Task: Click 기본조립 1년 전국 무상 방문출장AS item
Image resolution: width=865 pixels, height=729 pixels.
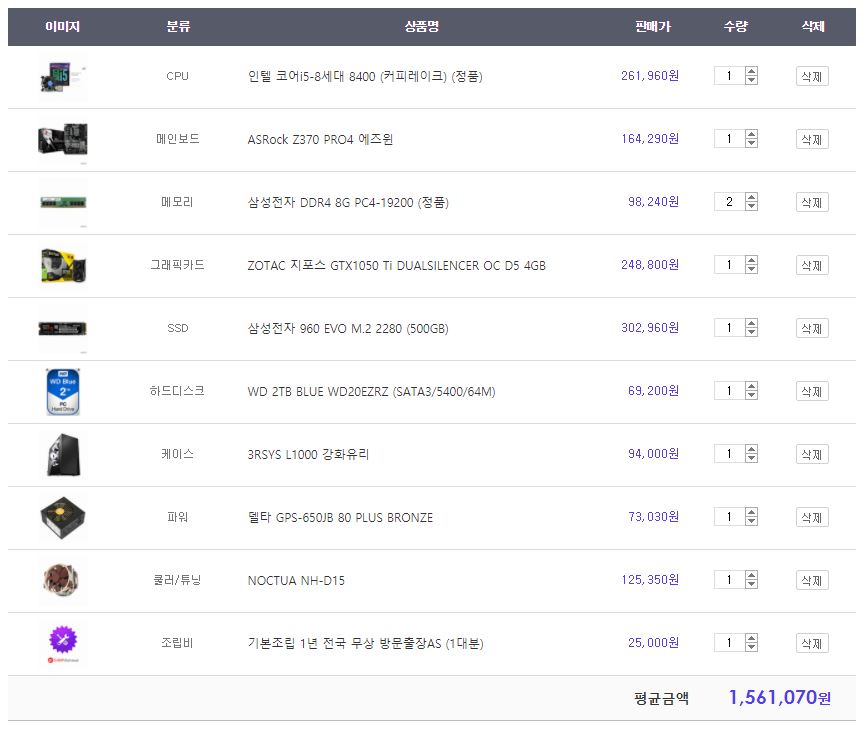Action: click(365, 643)
